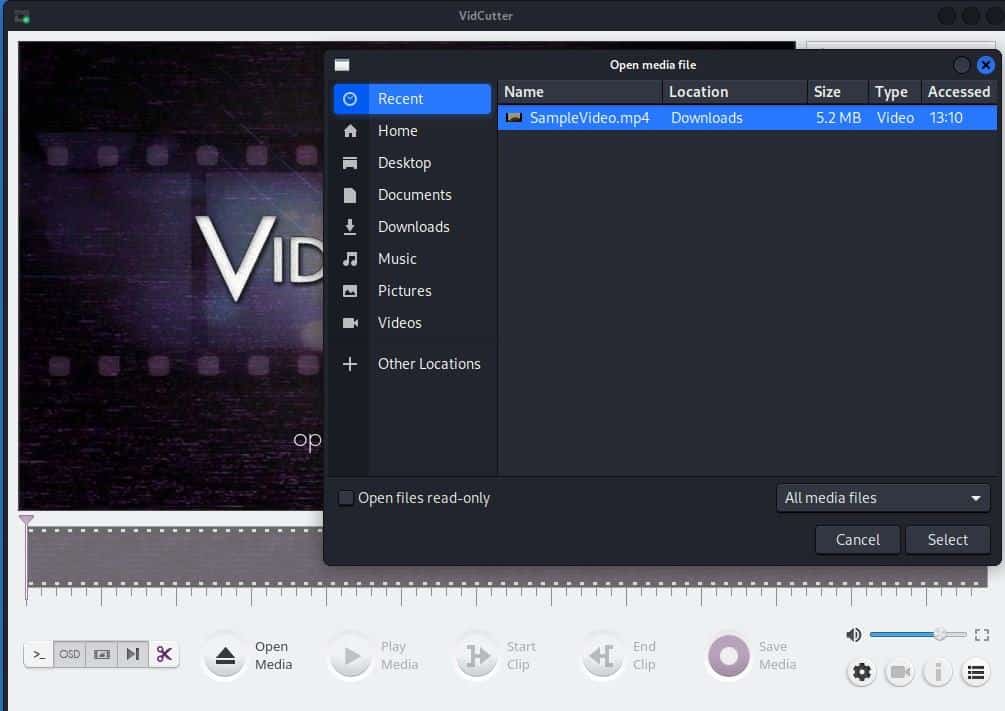Open the All media files filter dropdown

[x=883, y=498]
